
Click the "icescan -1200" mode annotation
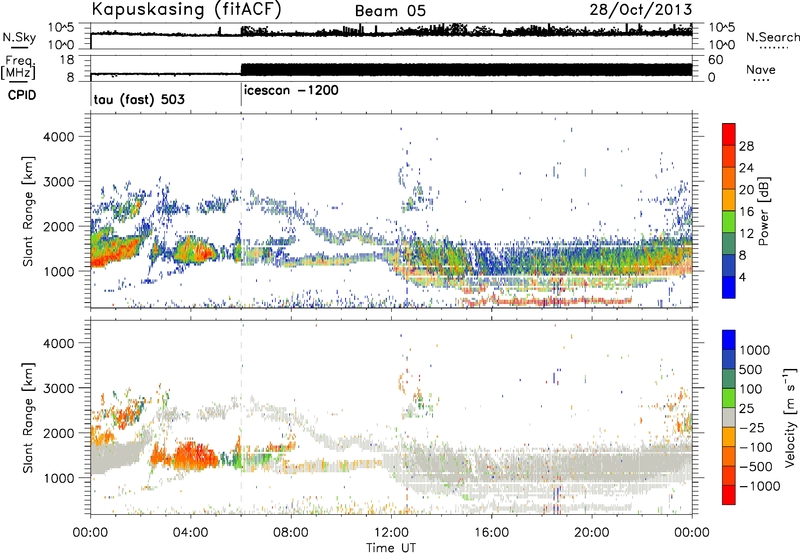291,90
